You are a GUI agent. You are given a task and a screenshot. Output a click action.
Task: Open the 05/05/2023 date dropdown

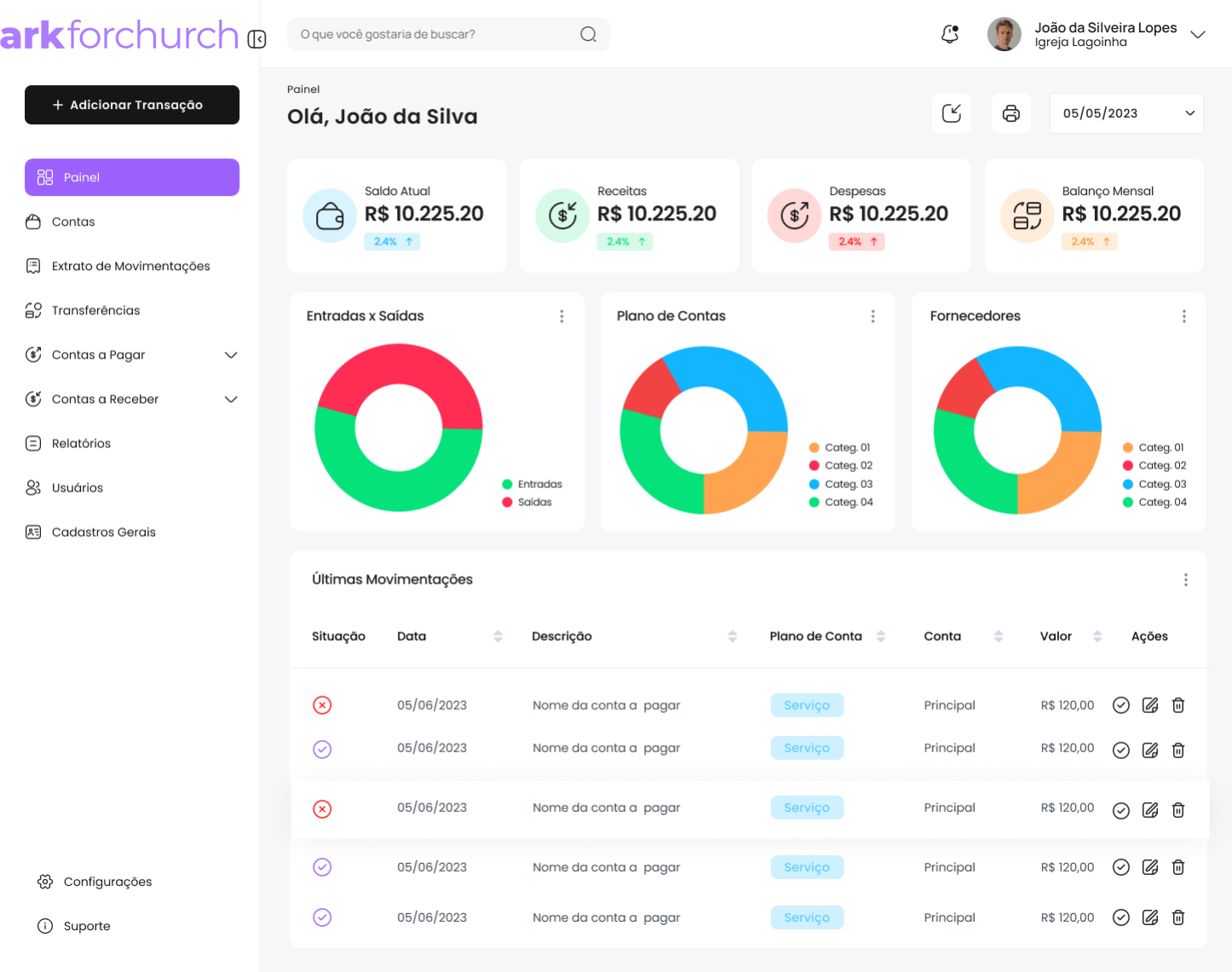click(1125, 113)
